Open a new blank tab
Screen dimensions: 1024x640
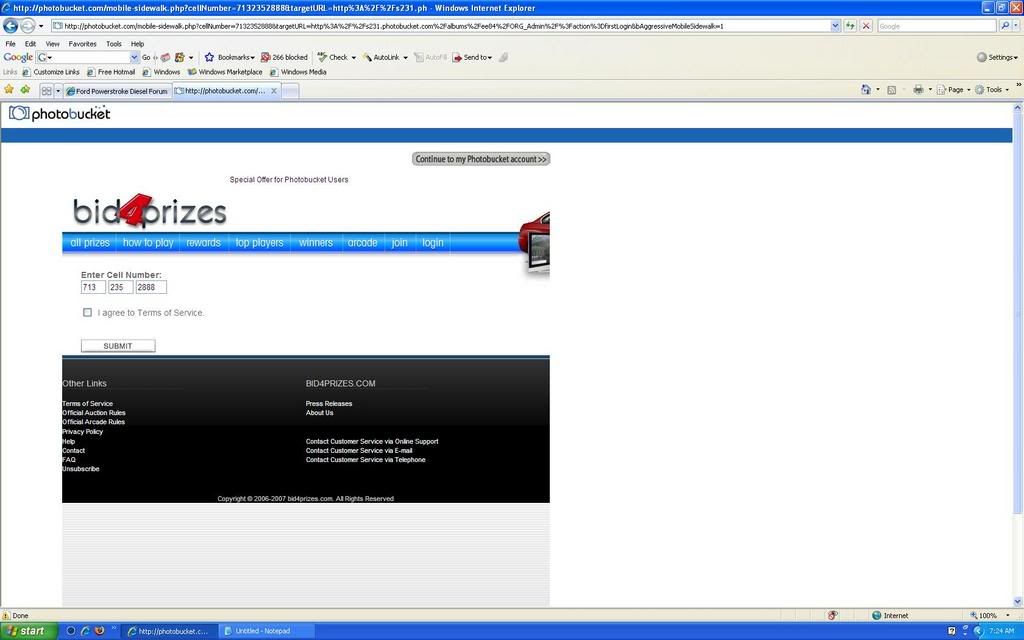point(290,91)
